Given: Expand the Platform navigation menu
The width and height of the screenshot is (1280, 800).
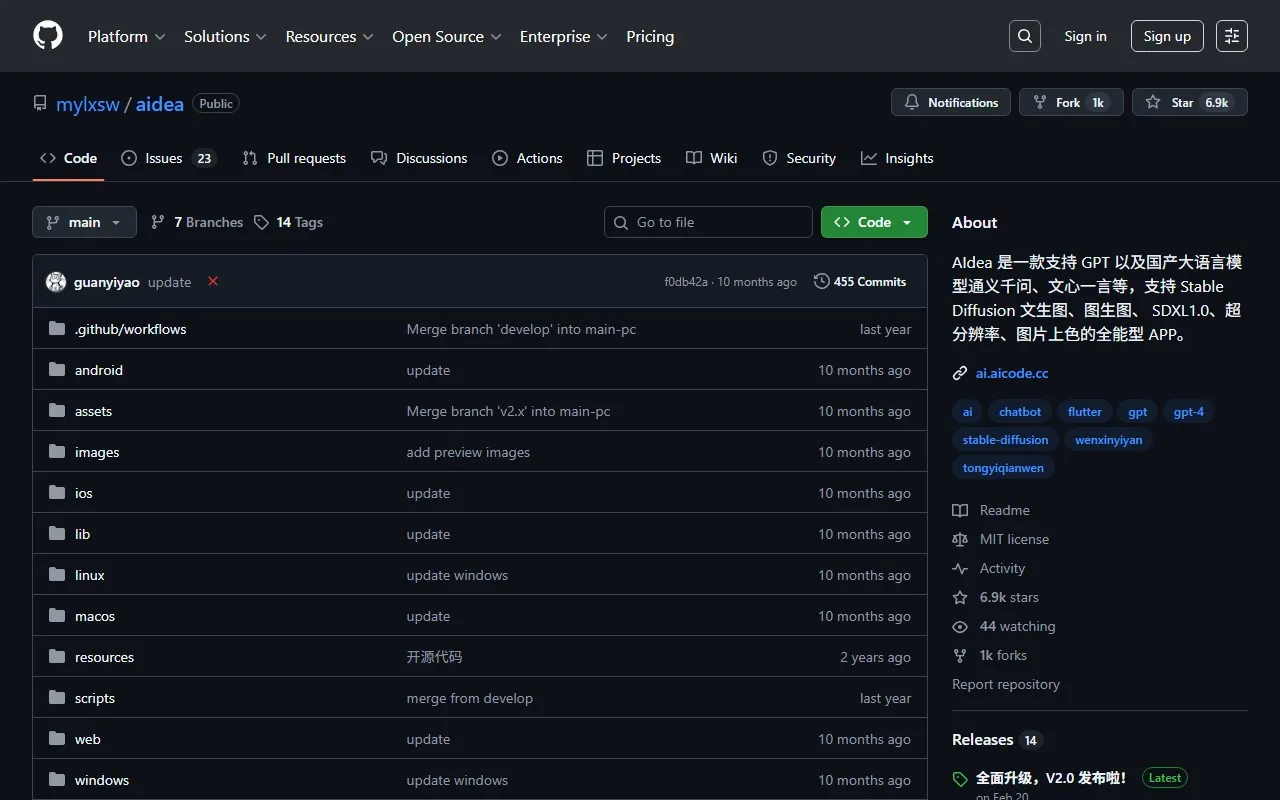Looking at the screenshot, I should [126, 36].
